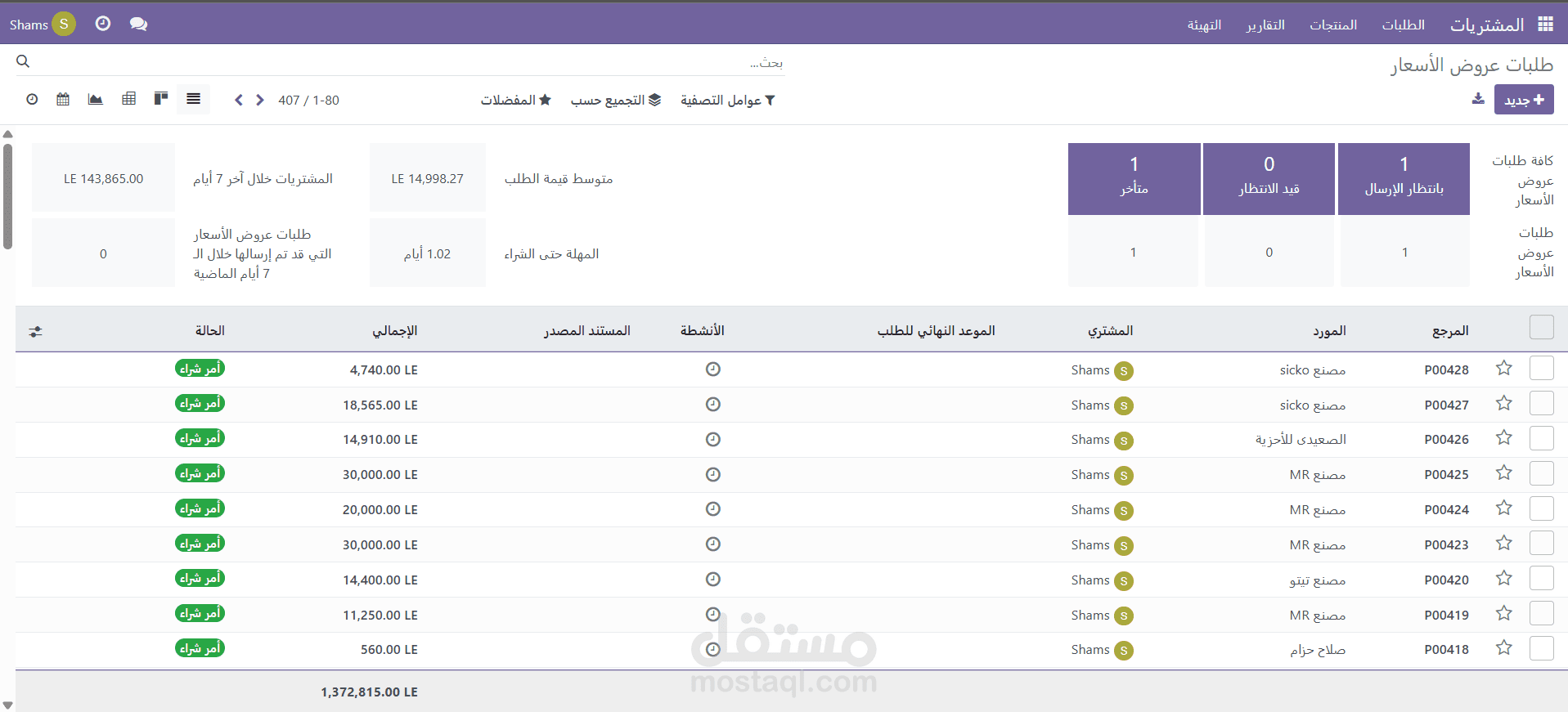This screenshot has width=1568, height=712.
Task: Open the التهيئة configuration menu
Action: 1204,25
